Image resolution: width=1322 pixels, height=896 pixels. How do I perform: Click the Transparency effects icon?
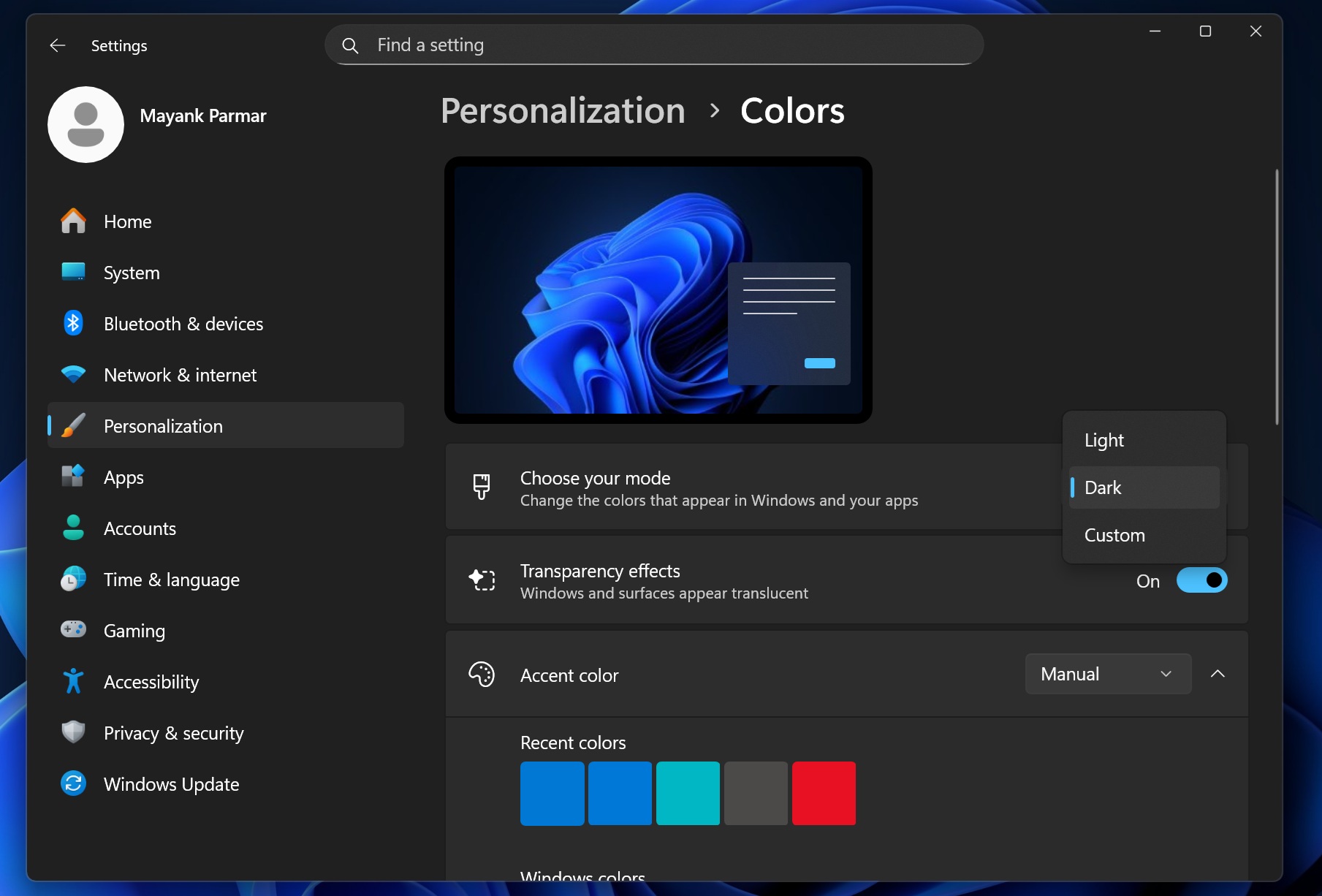[482, 580]
